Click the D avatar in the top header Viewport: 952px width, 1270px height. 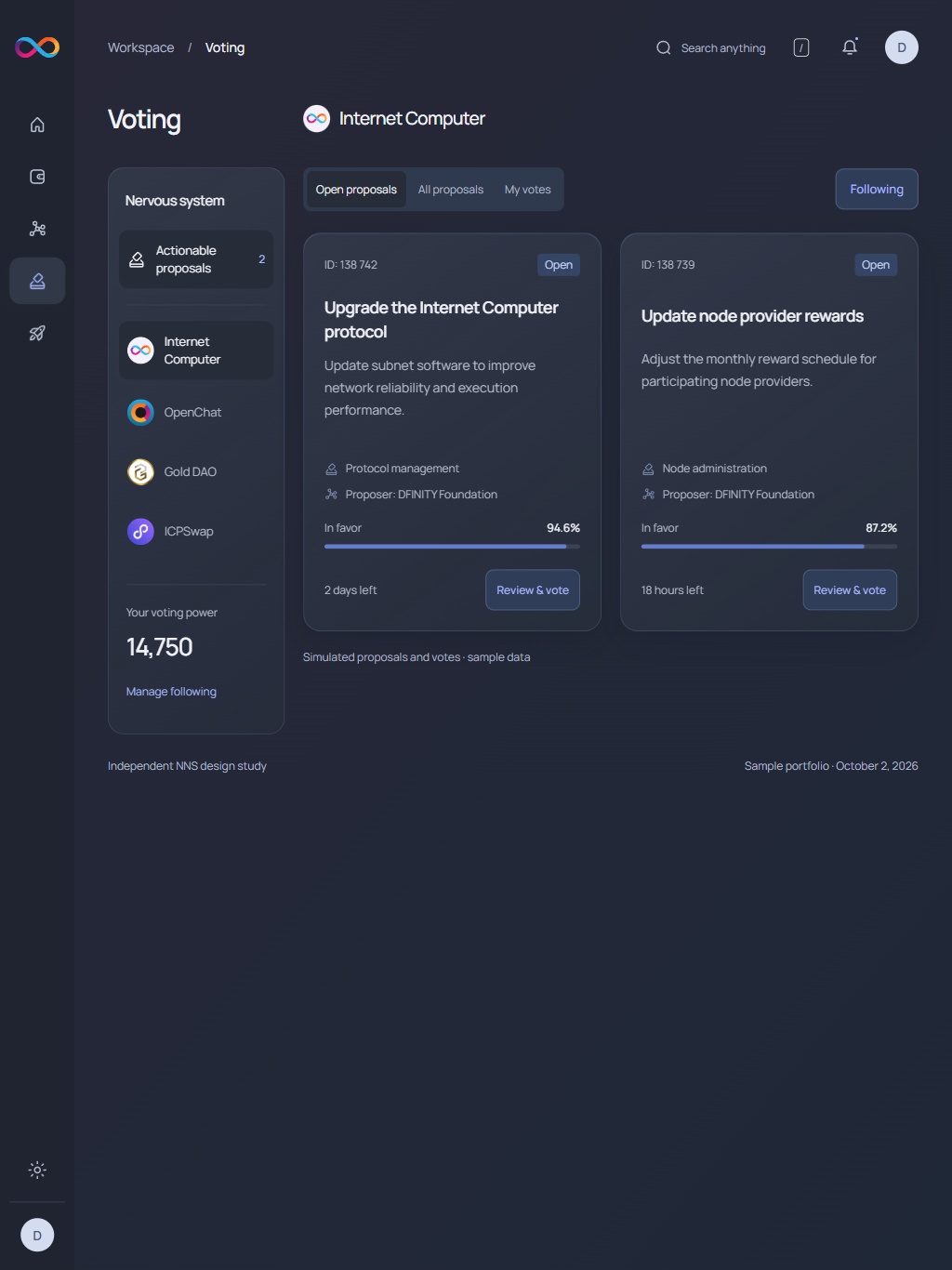pyautogui.click(x=902, y=47)
